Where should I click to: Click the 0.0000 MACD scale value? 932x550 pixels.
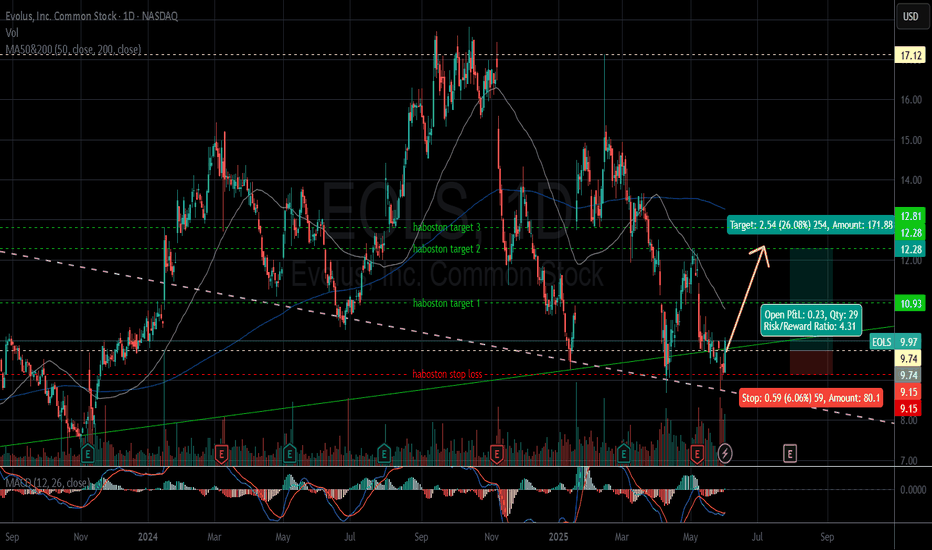click(913, 489)
